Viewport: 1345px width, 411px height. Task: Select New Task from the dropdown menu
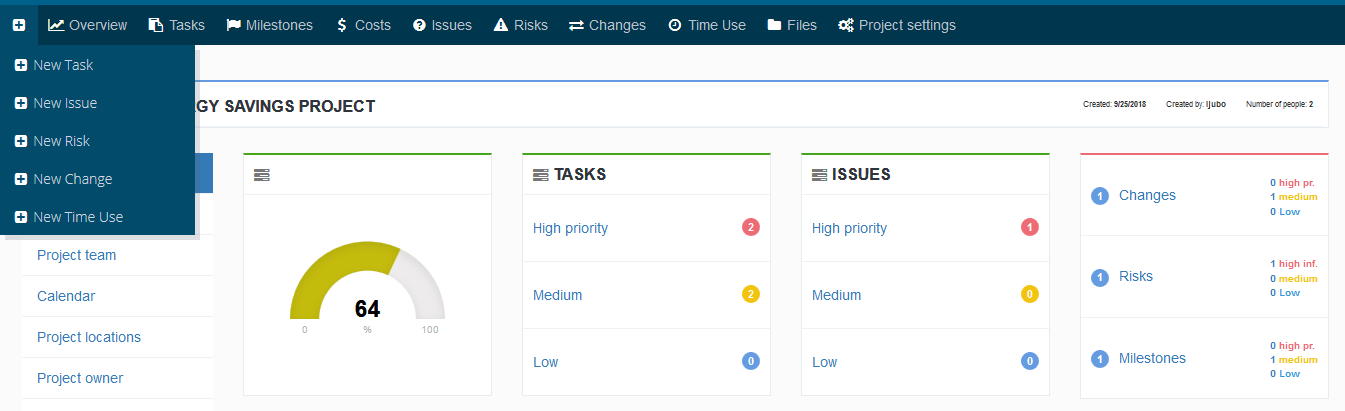(x=63, y=65)
